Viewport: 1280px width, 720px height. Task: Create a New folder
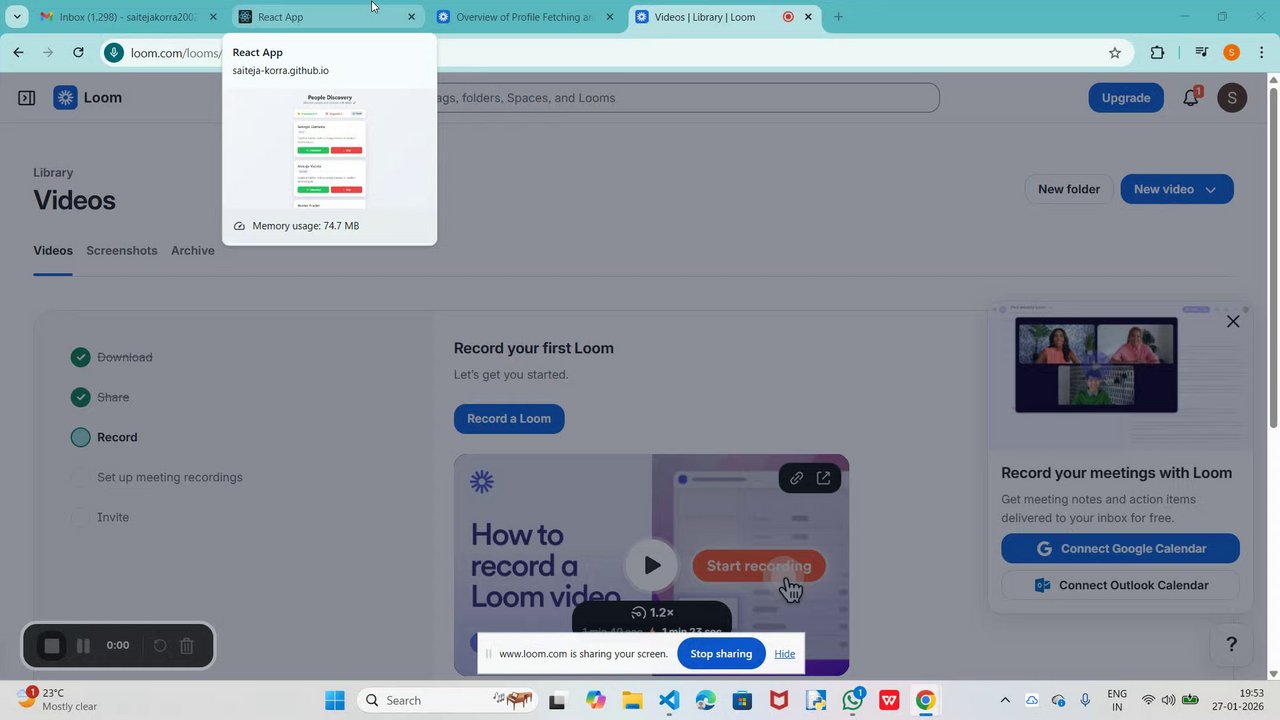[x=1069, y=189]
